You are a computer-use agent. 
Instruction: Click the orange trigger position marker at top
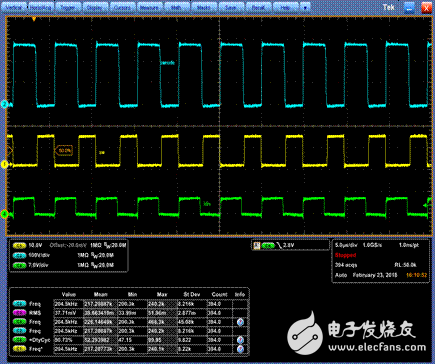(34, 19)
